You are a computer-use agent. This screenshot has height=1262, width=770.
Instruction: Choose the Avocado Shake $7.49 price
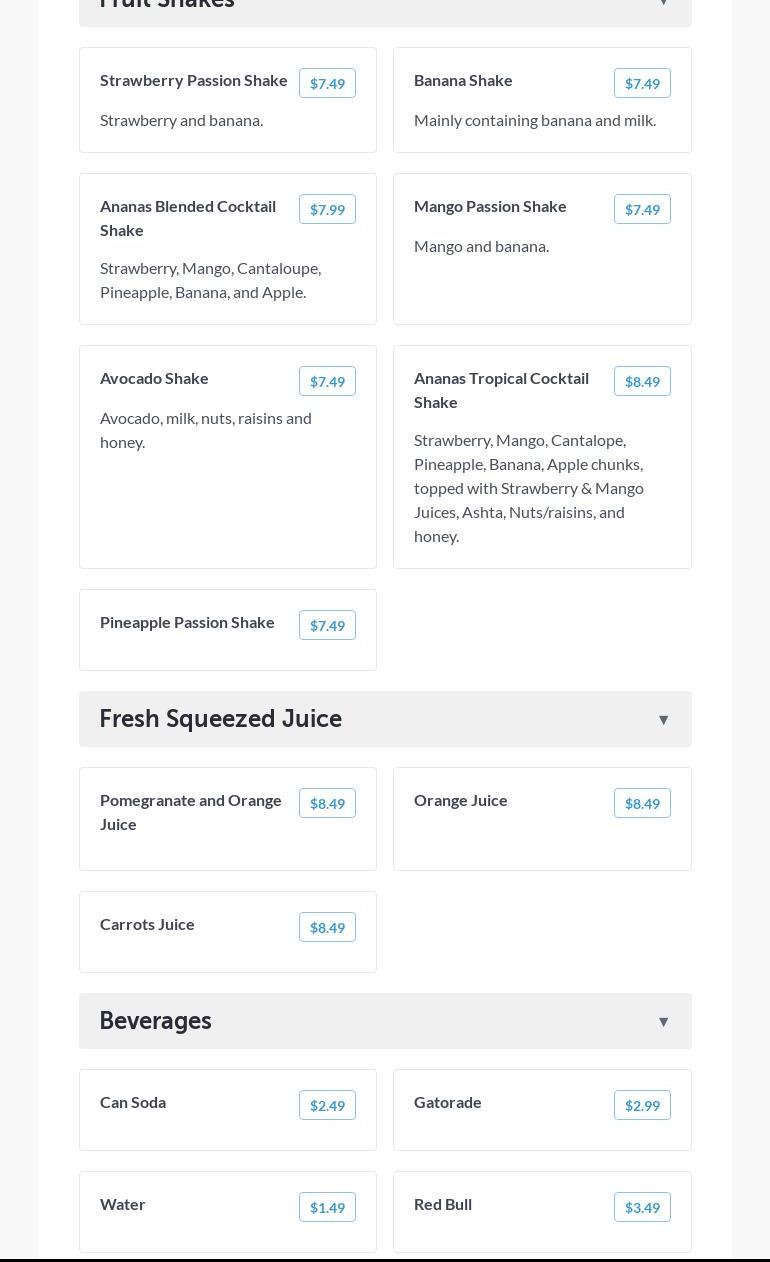327,381
